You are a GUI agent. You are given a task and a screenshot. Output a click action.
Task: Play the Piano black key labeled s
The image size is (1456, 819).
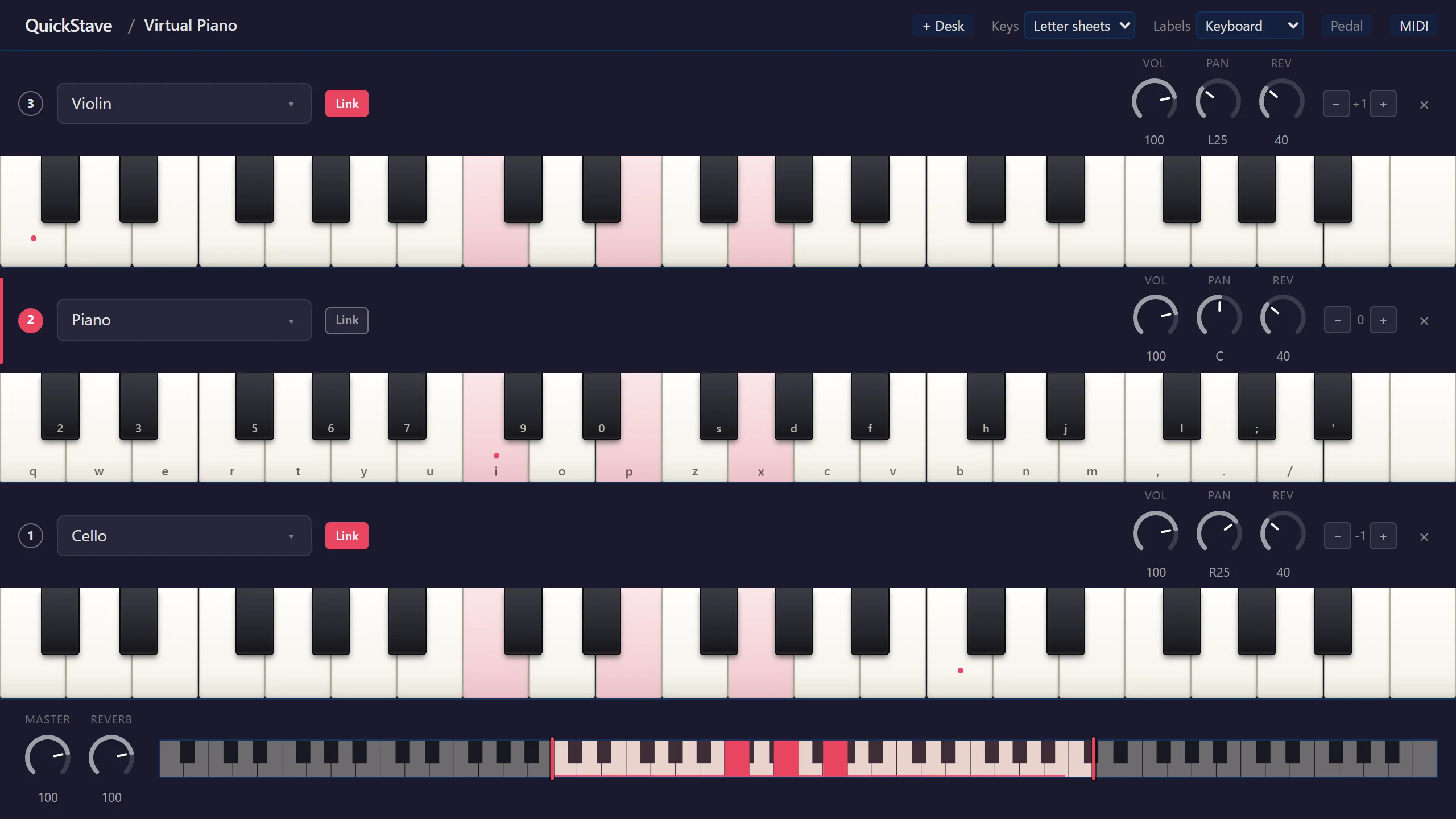point(718,406)
